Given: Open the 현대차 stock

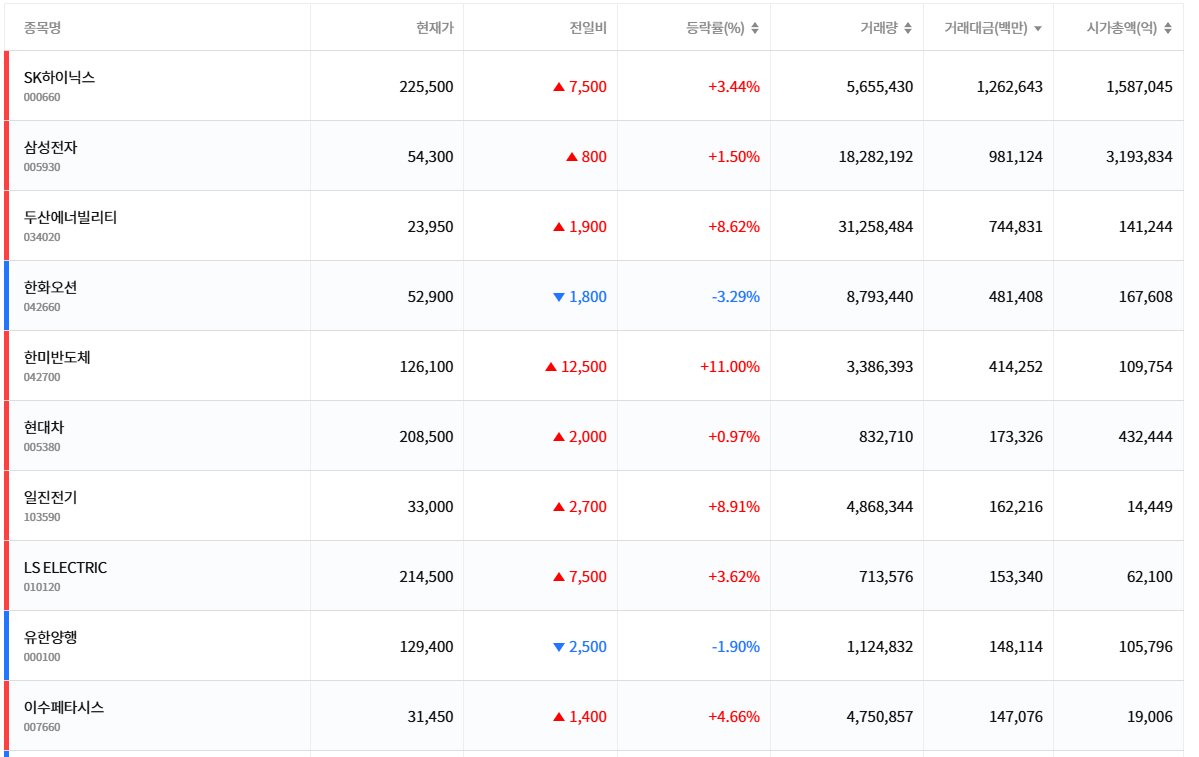Looking at the screenshot, I should coord(44,427).
